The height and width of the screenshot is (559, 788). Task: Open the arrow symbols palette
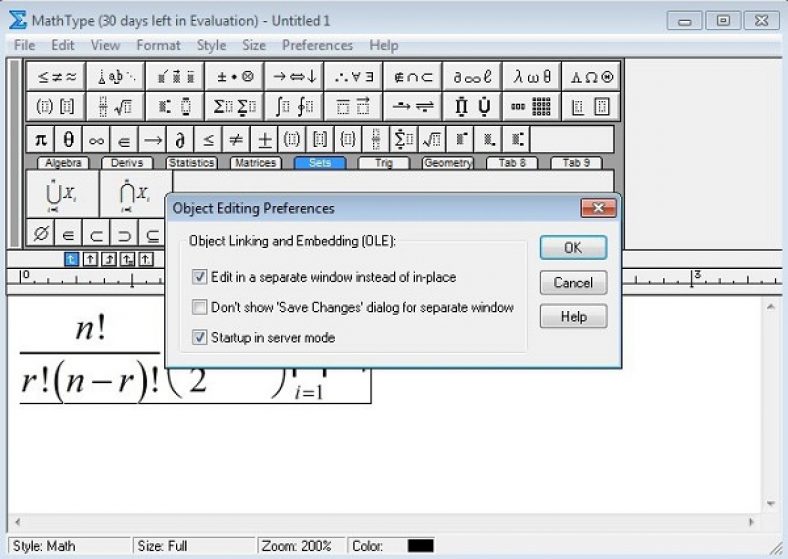[x=294, y=76]
